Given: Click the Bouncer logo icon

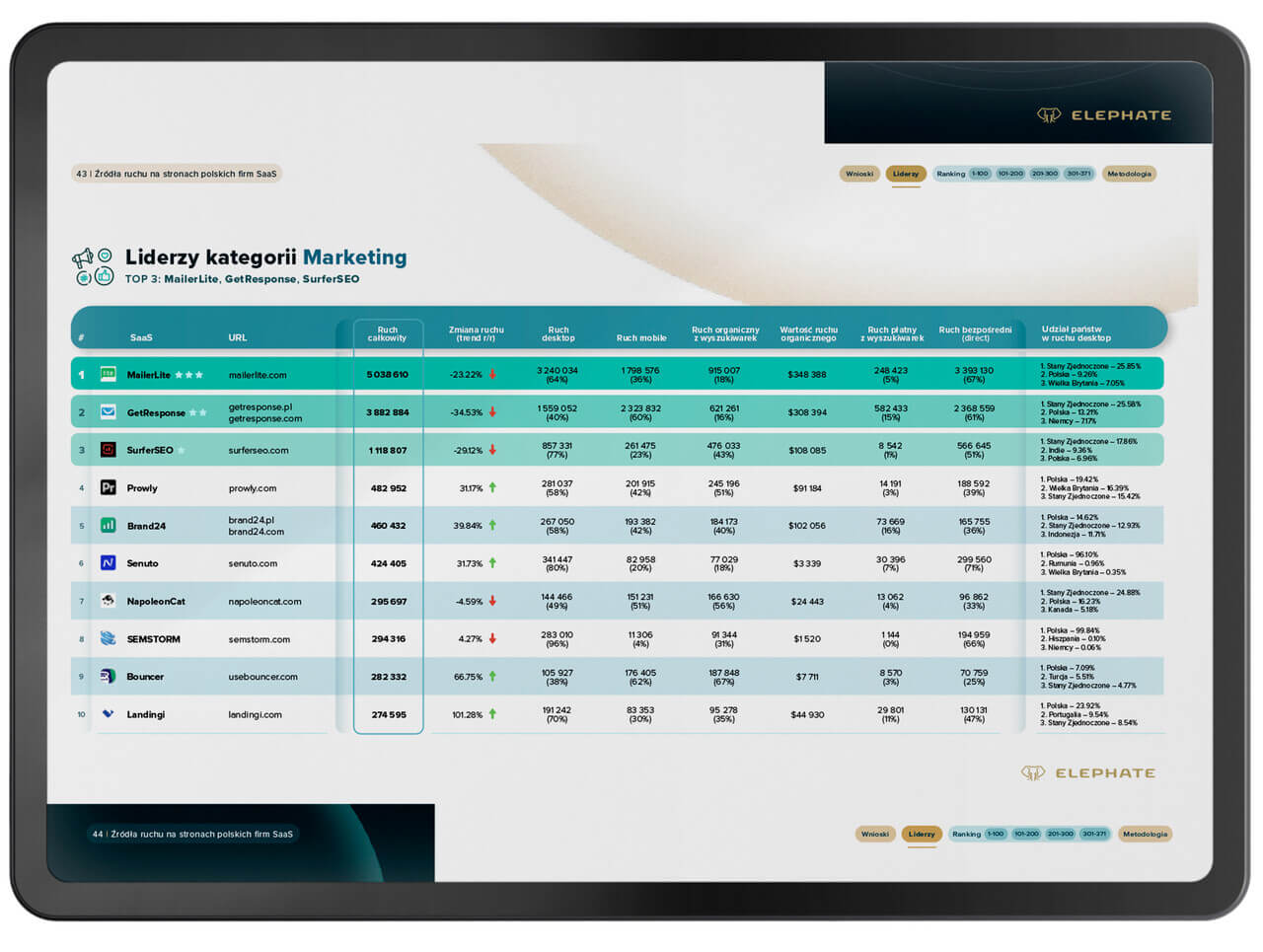Looking at the screenshot, I should [109, 676].
